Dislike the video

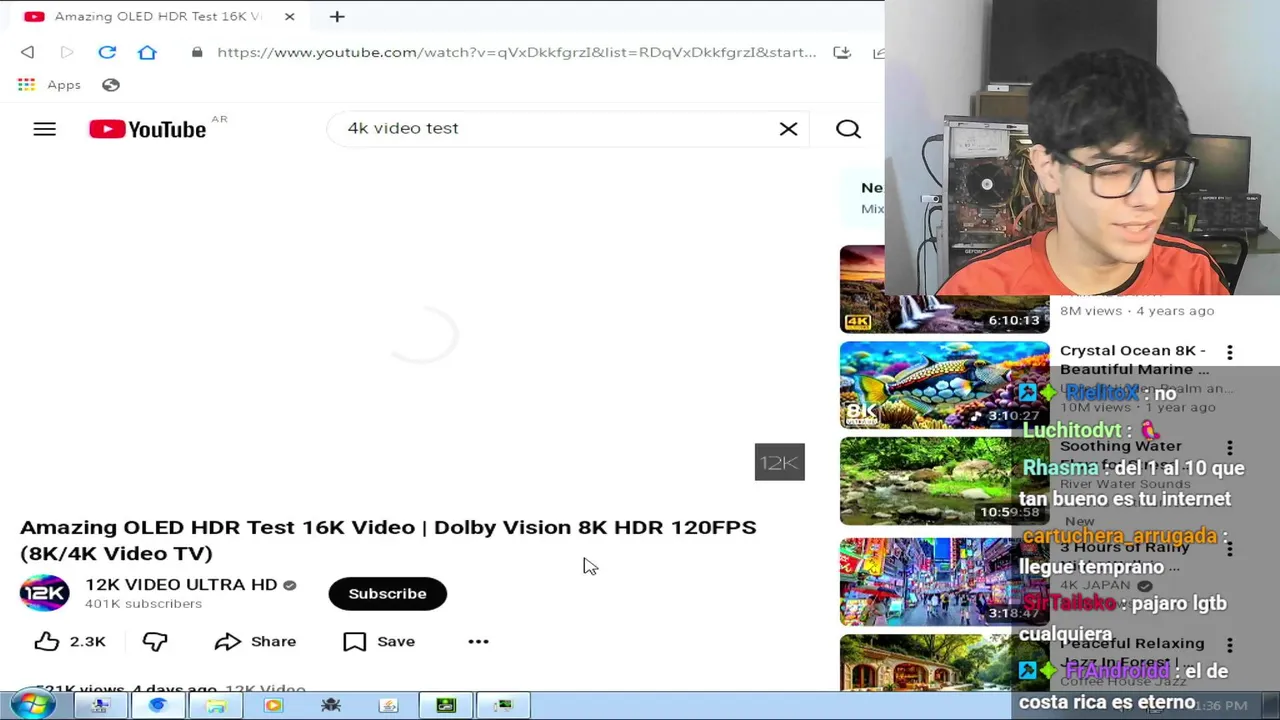tap(154, 641)
